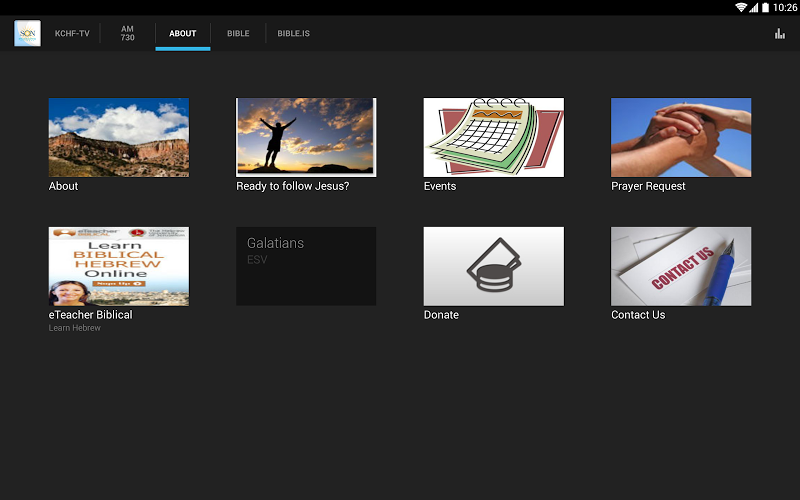Screen dimensions: 800x500
Task: Click the Ready to follow Jesus? label
Action: click(293, 186)
